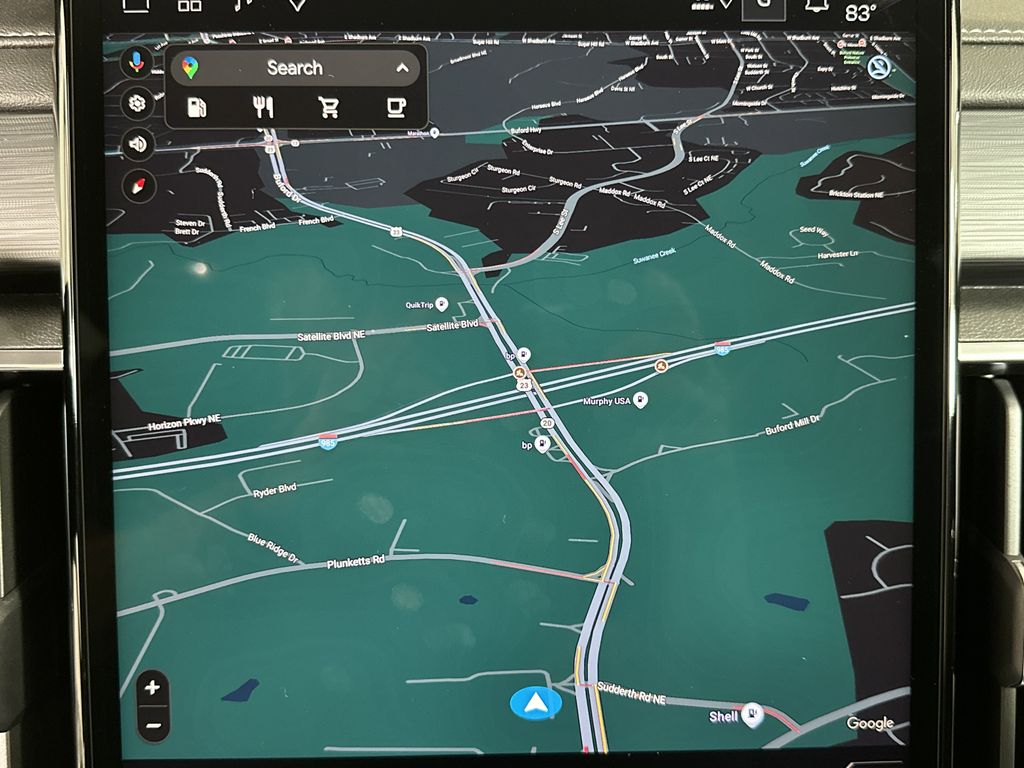Screen dimensions: 1024x768
Task: Tap the Horizon Pkwy NE label
Action: [x=184, y=423]
